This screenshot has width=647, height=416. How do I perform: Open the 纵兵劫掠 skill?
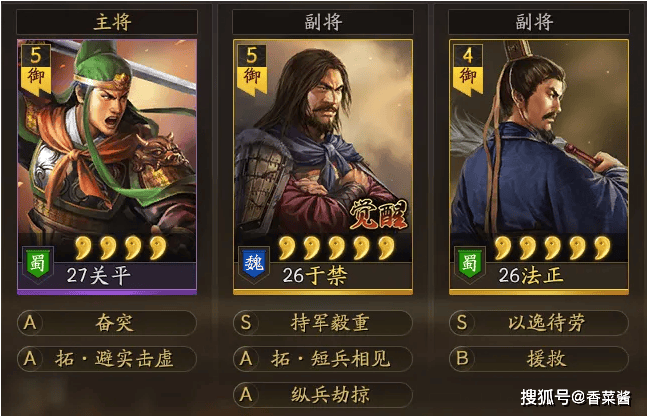pyautogui.click(x=323, y=395)
